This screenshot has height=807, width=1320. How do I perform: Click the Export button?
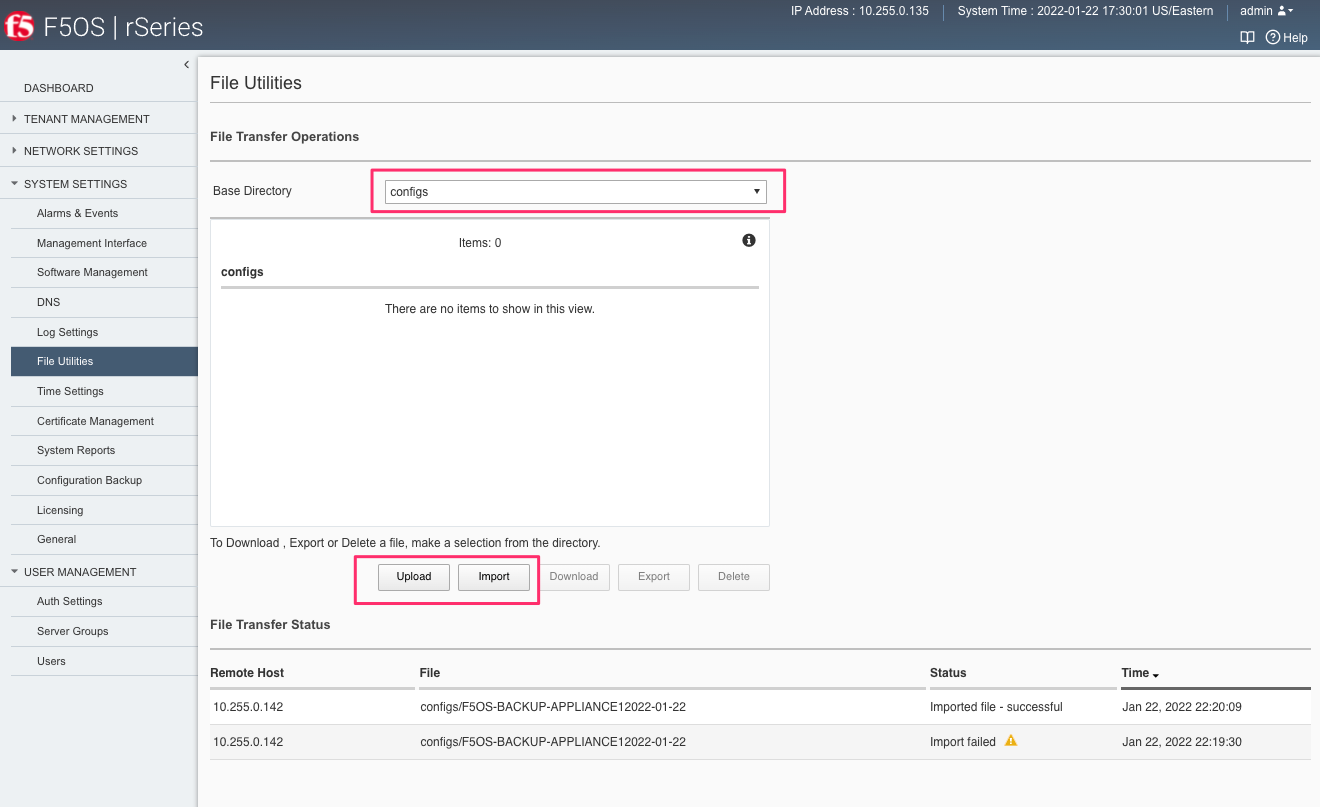pyautogui.click(x=654, y=577)
